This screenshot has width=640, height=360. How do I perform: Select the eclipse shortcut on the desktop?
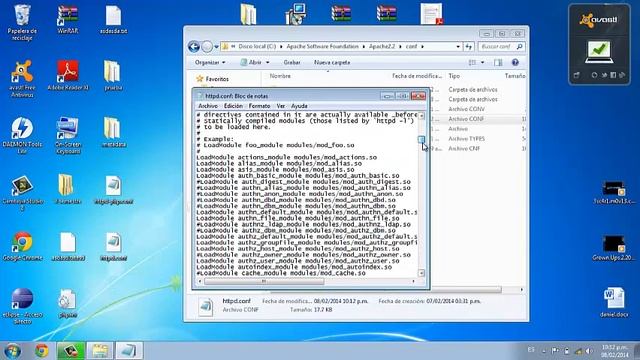[x=22, y=306]
